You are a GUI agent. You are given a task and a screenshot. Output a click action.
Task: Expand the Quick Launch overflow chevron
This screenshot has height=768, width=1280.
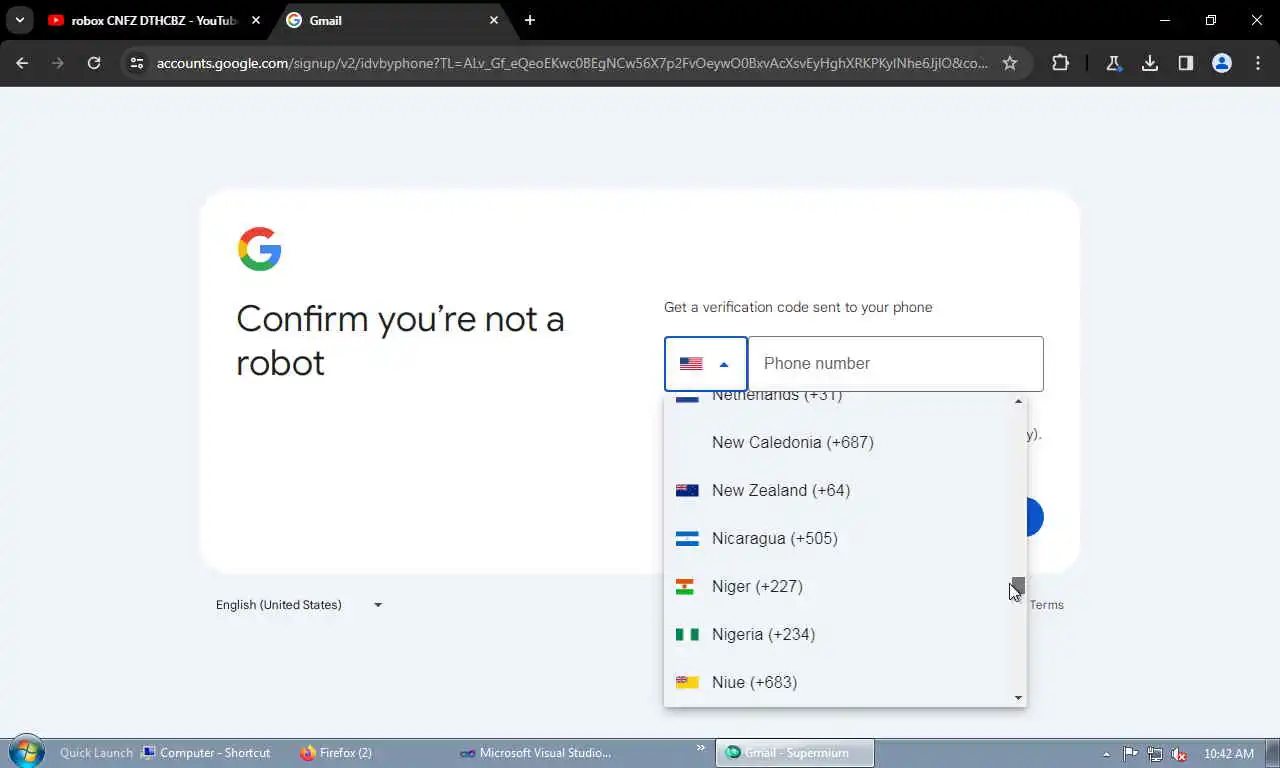(x=701, y=748)
